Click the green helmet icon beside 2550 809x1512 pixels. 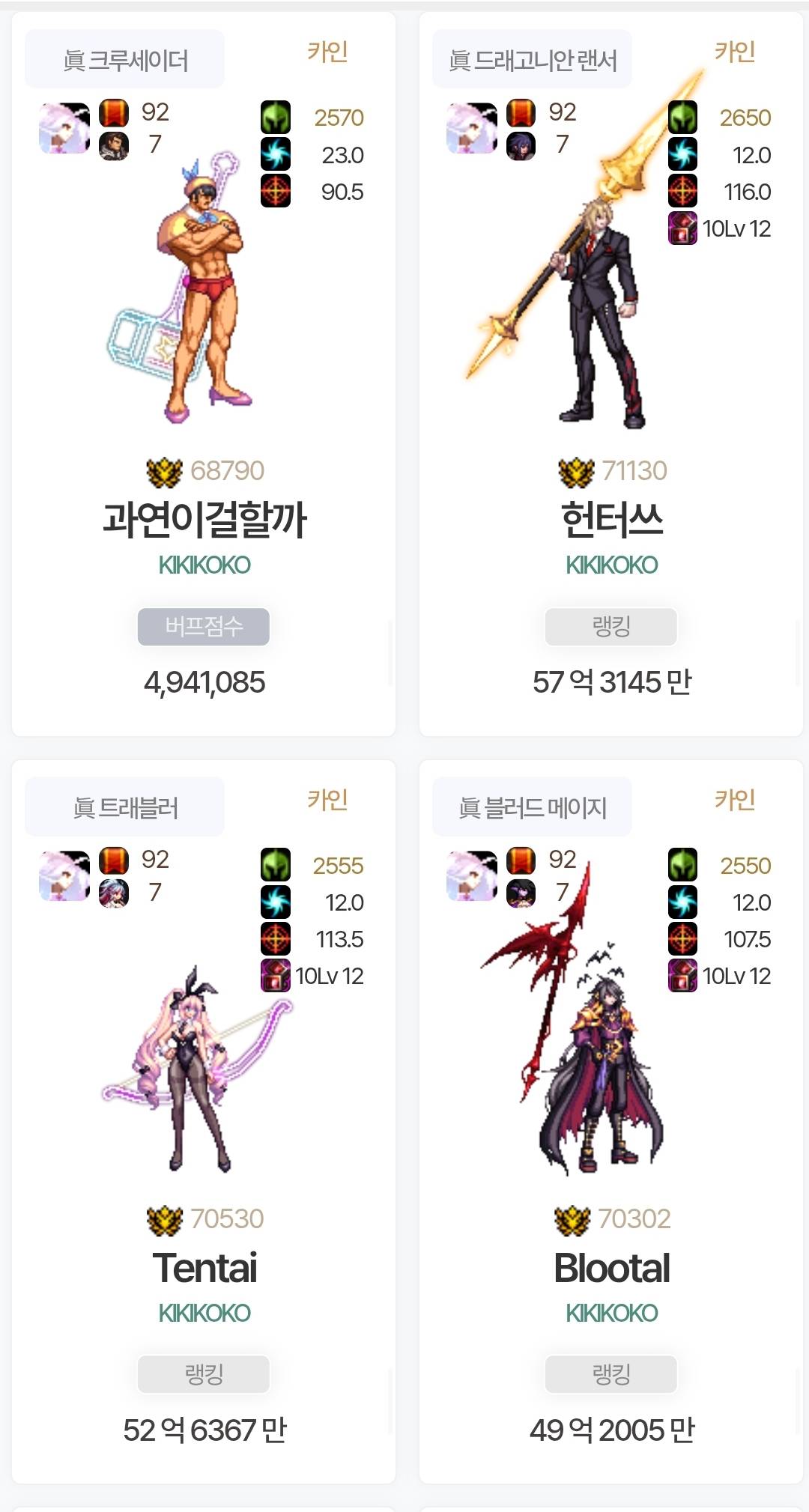tap(682, 865)
